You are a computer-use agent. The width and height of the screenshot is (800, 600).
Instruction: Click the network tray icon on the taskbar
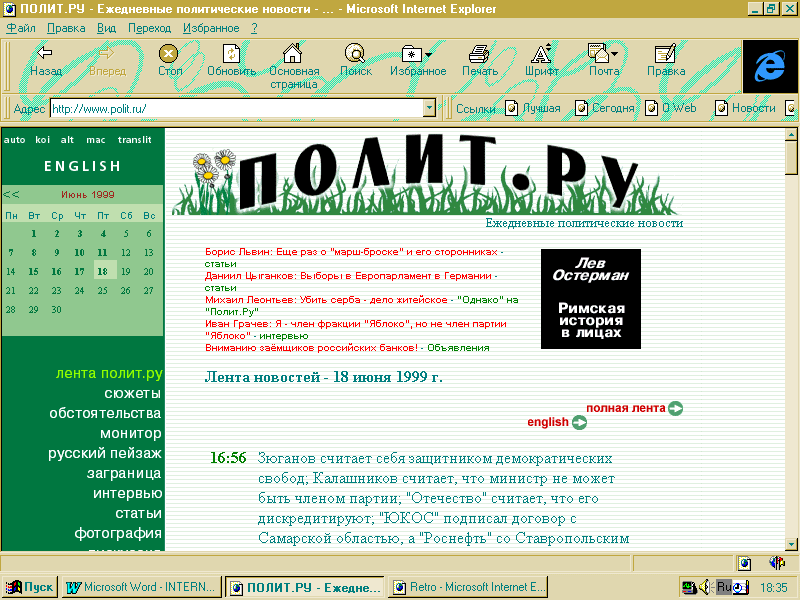[x=689, y=587]
